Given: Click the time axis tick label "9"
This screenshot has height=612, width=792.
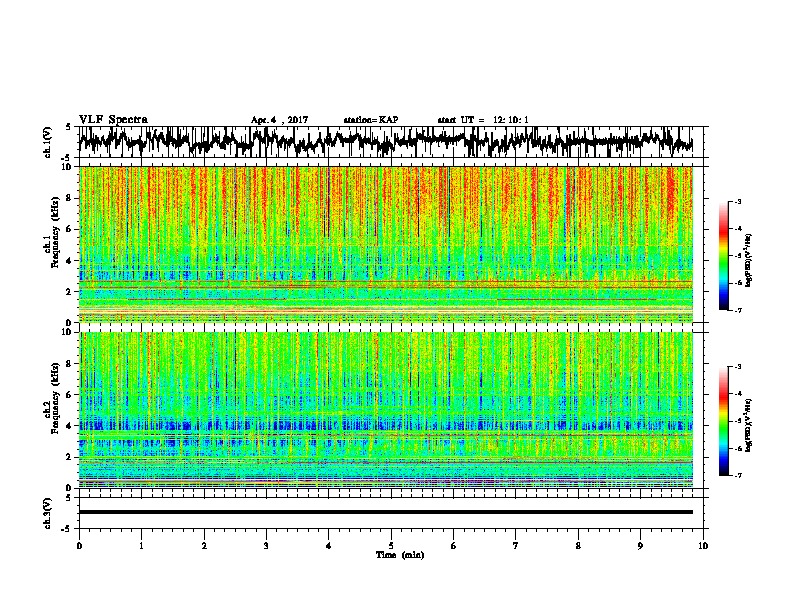Looking at the screenshot, I should 640,546.
